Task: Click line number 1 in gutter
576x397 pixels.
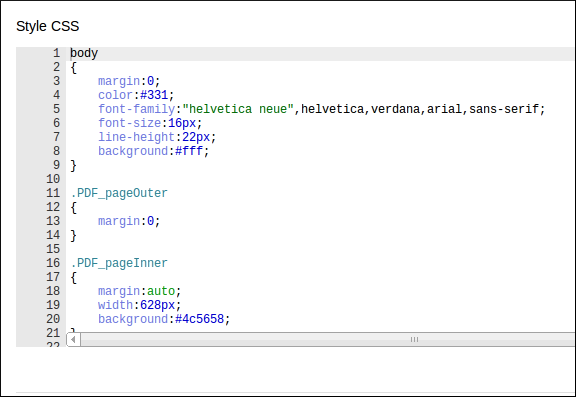Action: 56,53
